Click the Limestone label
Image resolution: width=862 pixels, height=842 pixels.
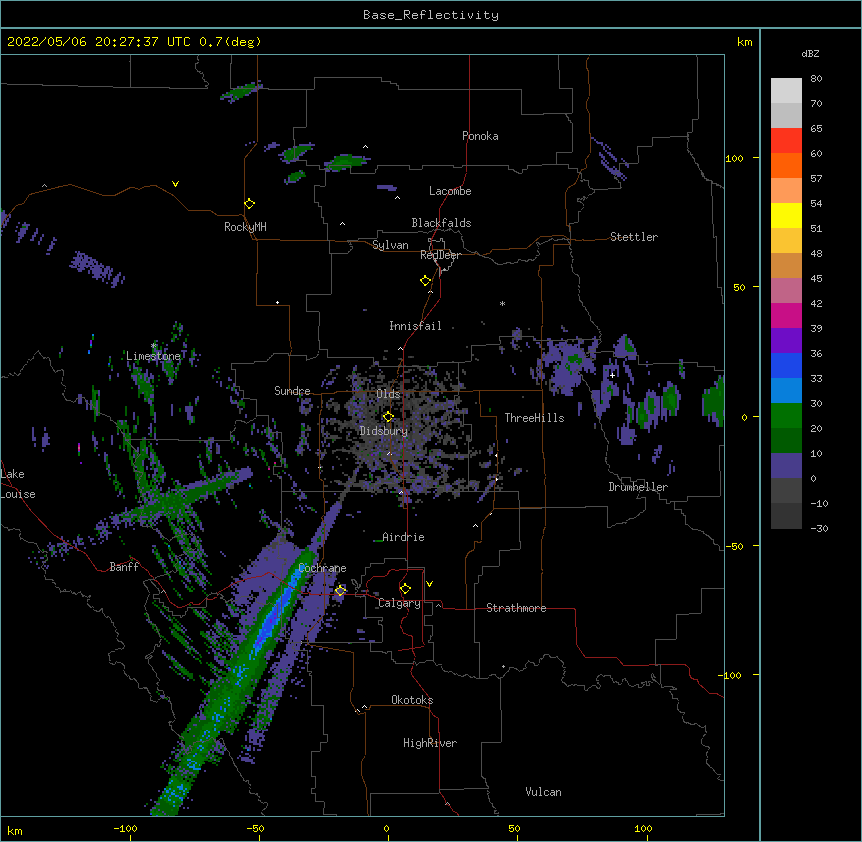click(x=153, y=356)
